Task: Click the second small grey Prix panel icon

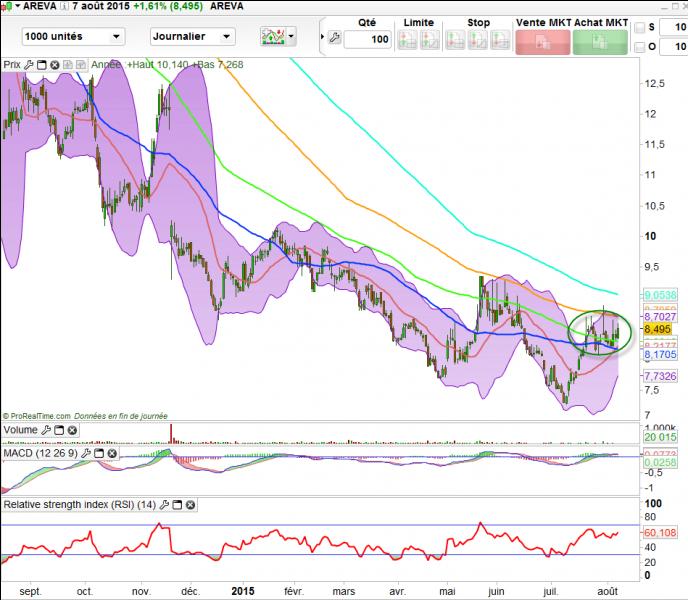Action: tap(81, 65)
